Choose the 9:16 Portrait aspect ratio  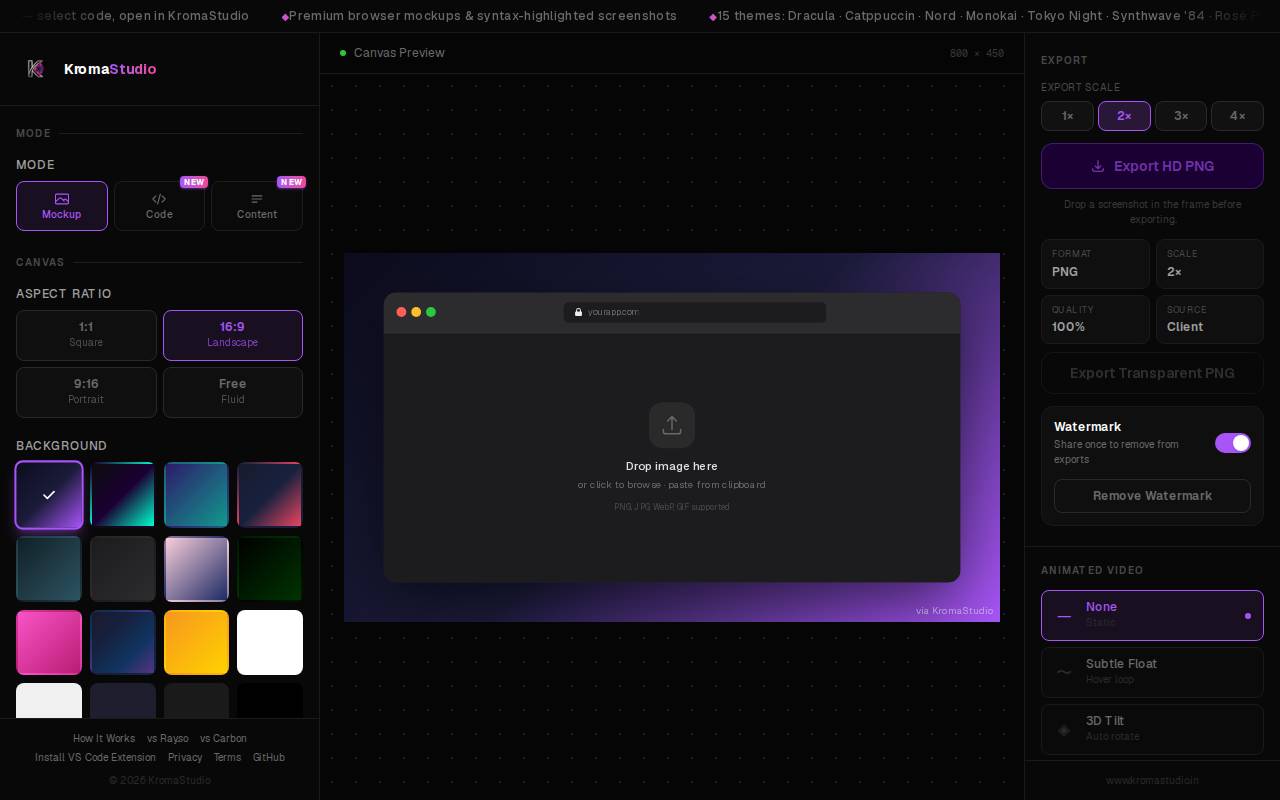coord(86,392)
